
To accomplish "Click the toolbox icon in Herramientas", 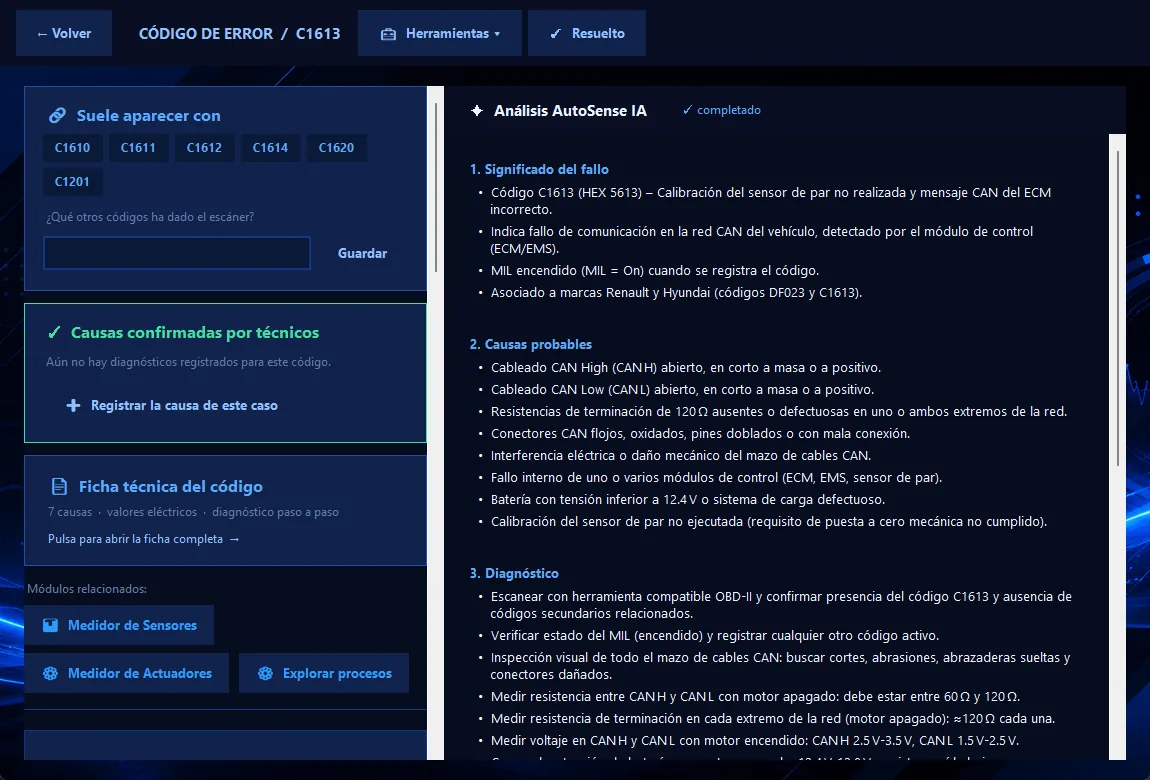I will click(389, 34).
